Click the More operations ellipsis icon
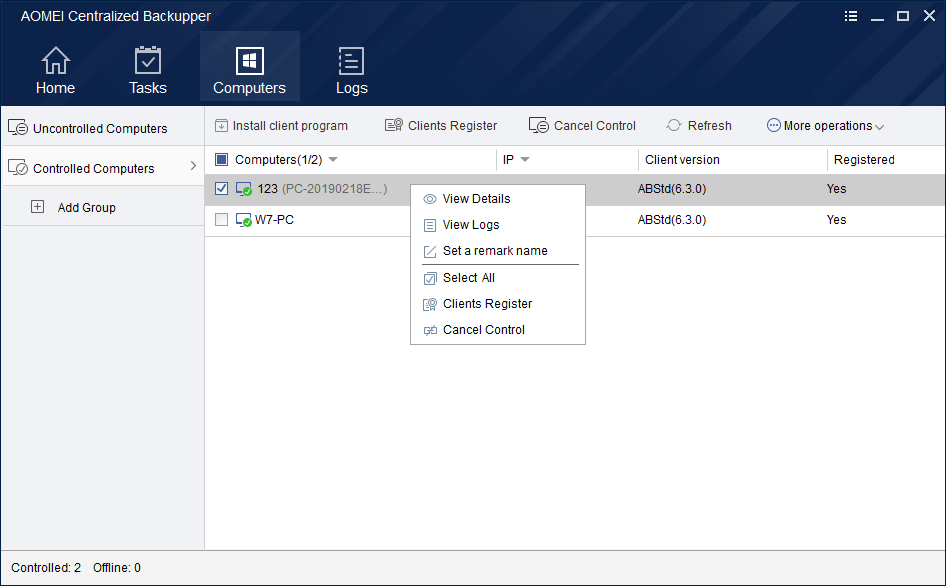Viewport: 946px width, 586px height. pos(773,125)
